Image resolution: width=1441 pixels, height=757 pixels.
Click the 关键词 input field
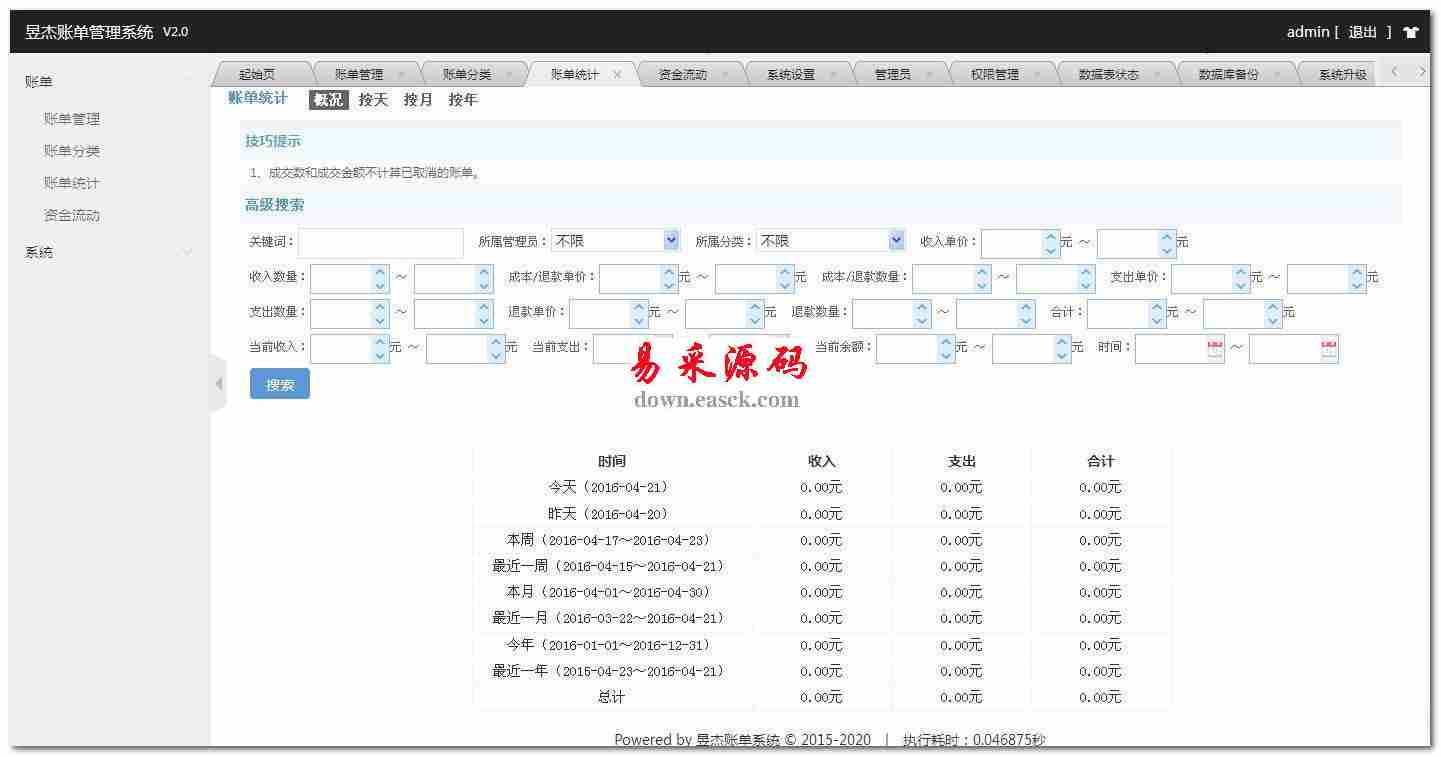click(x=380, y=242)
